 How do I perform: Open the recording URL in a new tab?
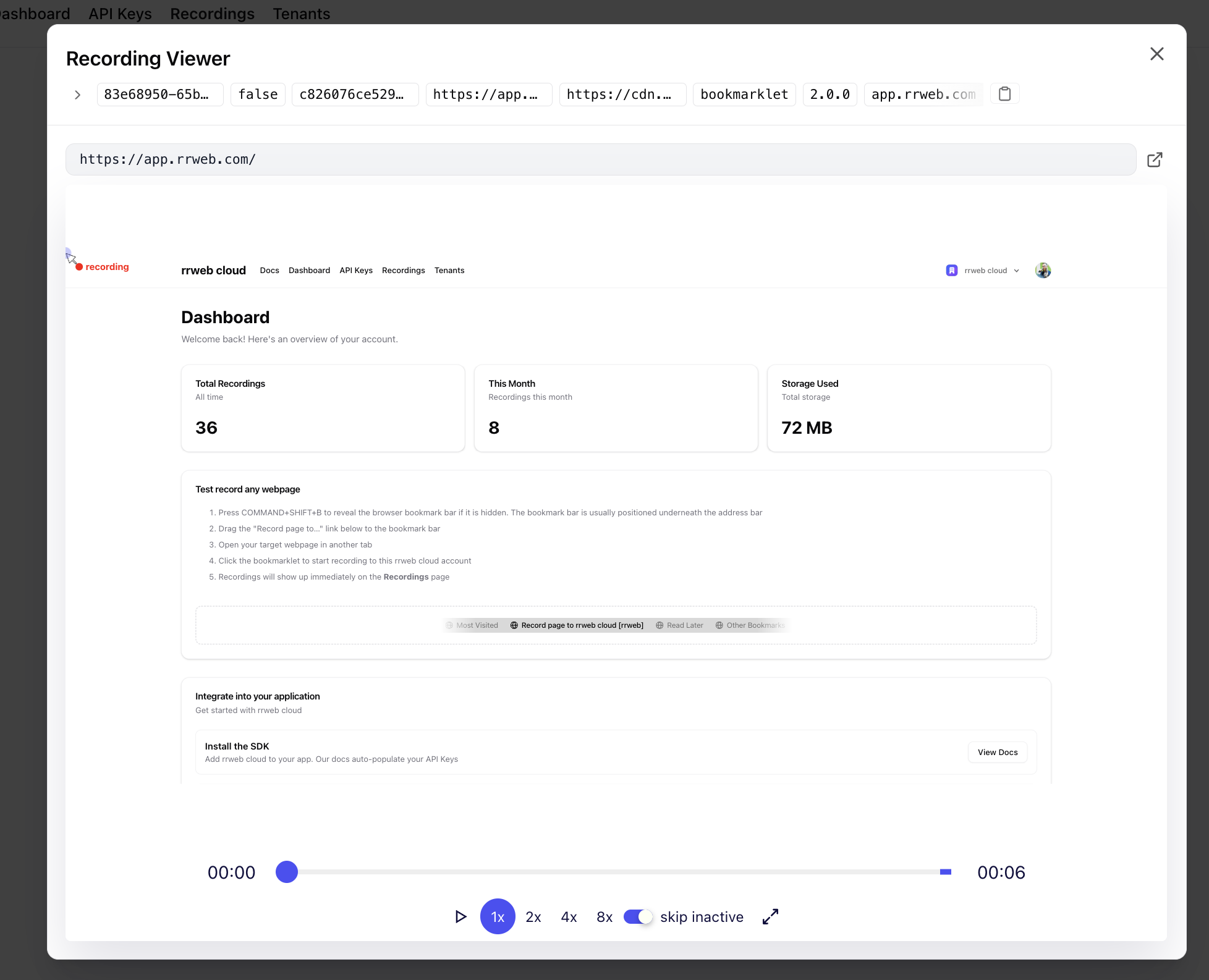(x=1154, y=159)
